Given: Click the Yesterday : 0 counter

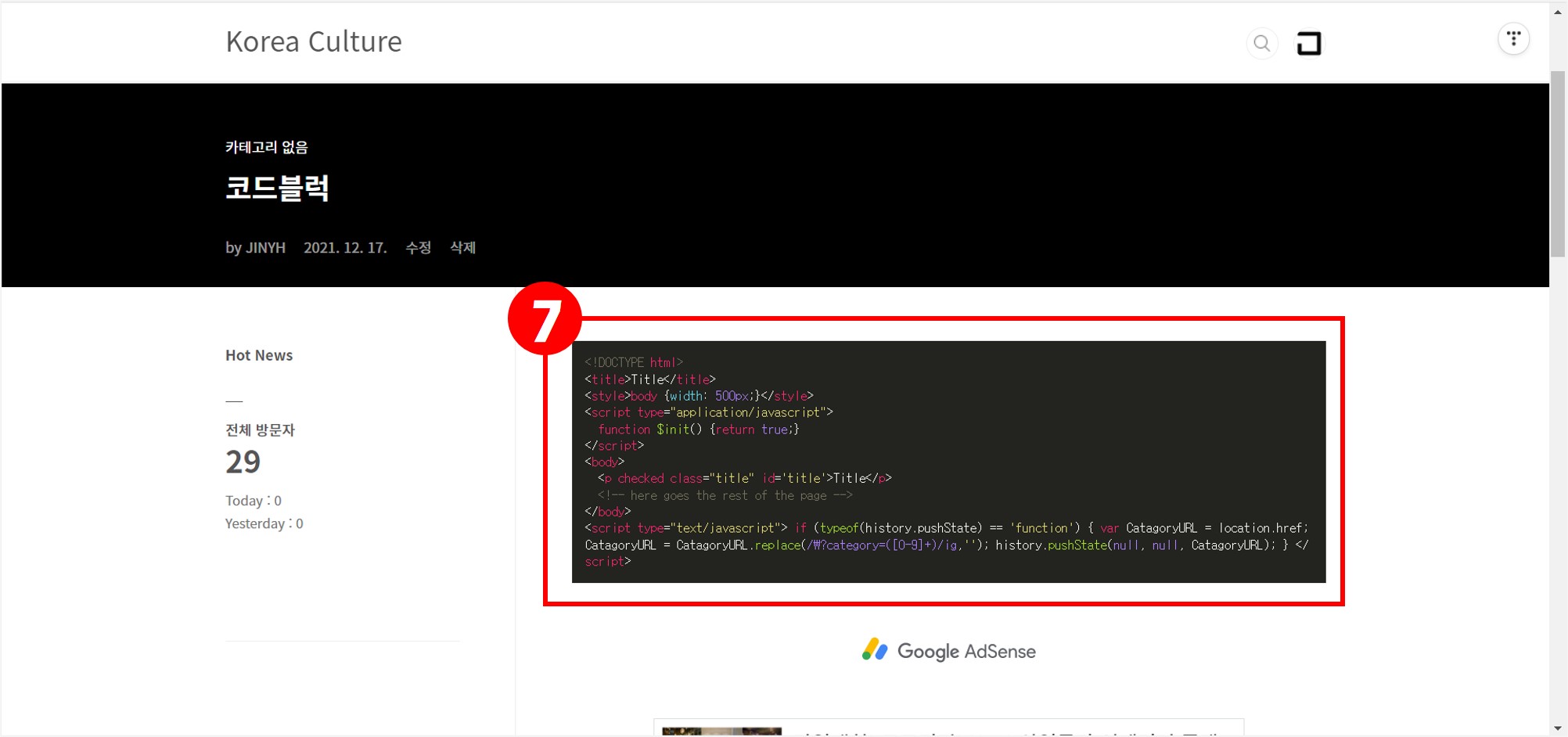Looking at the screenshot, I should pyautogui.click(x=264, y=523).
